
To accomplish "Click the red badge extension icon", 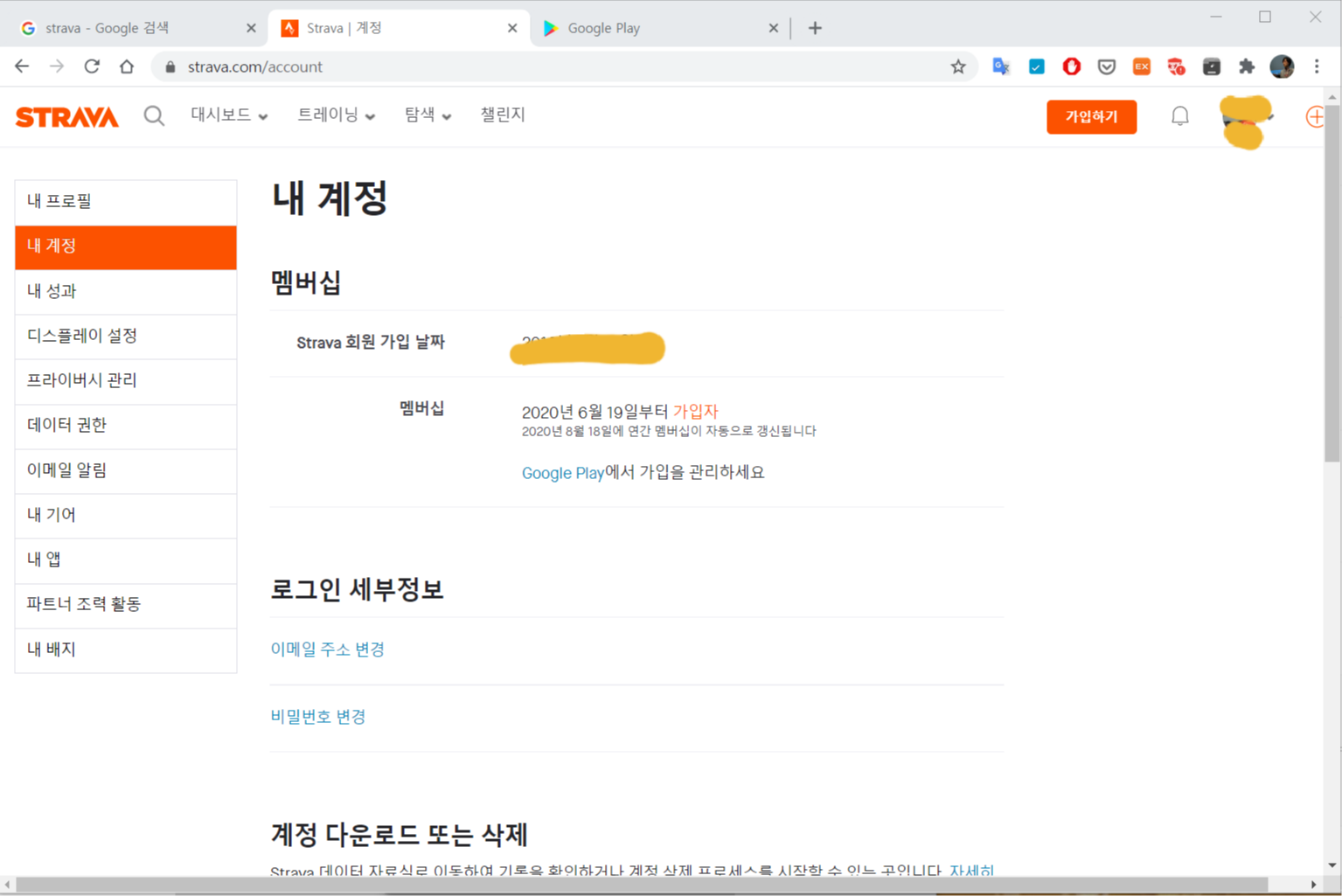I will click(1176, 66).
